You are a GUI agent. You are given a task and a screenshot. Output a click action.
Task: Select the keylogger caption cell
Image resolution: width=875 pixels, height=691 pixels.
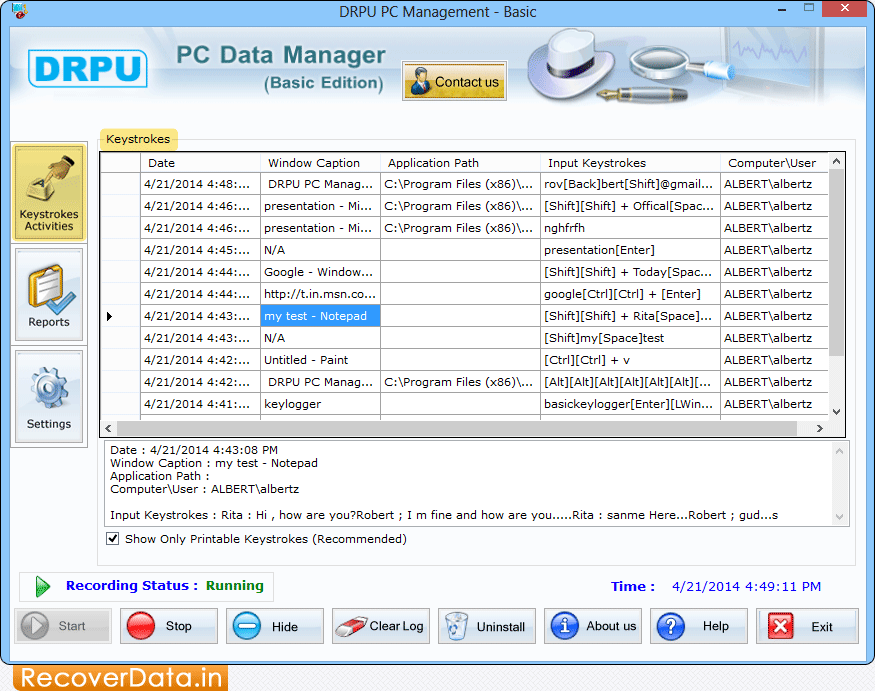[x=320, y=404]
